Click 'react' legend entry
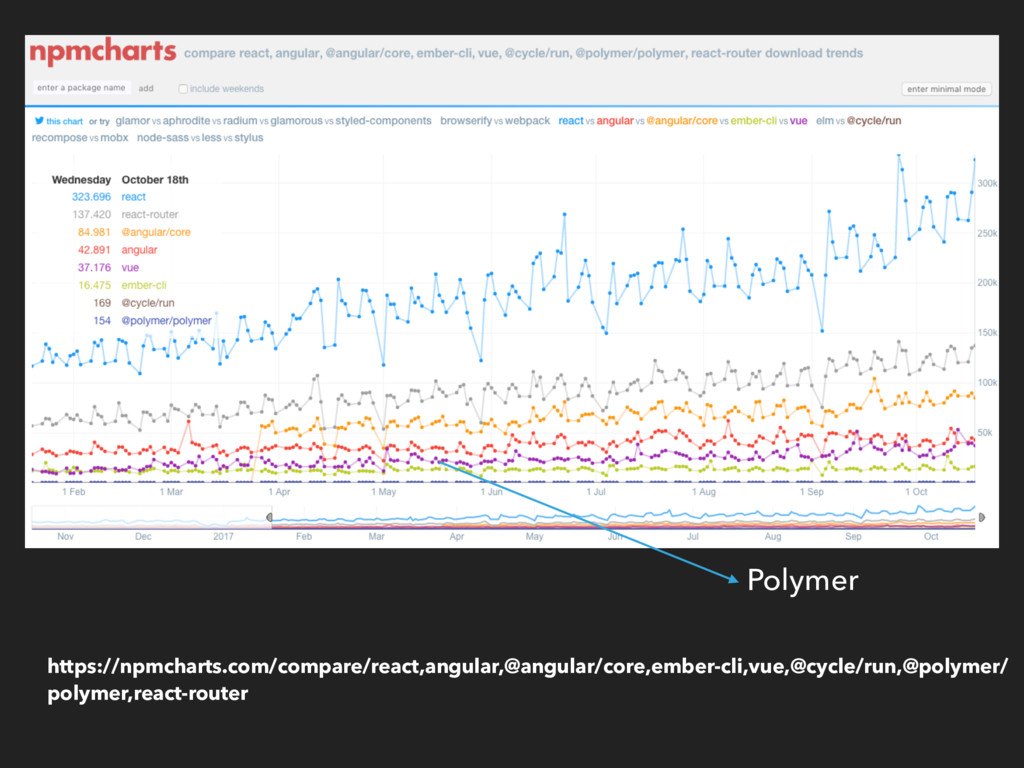 133,197
